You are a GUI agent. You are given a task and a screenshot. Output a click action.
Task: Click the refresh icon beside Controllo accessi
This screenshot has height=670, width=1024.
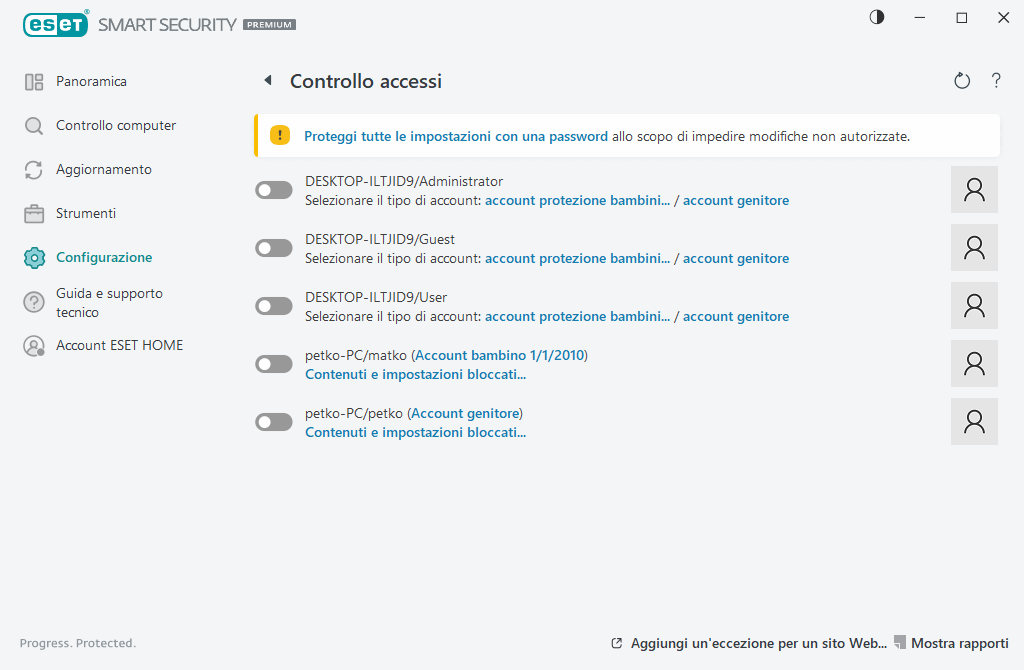point(962,81)
